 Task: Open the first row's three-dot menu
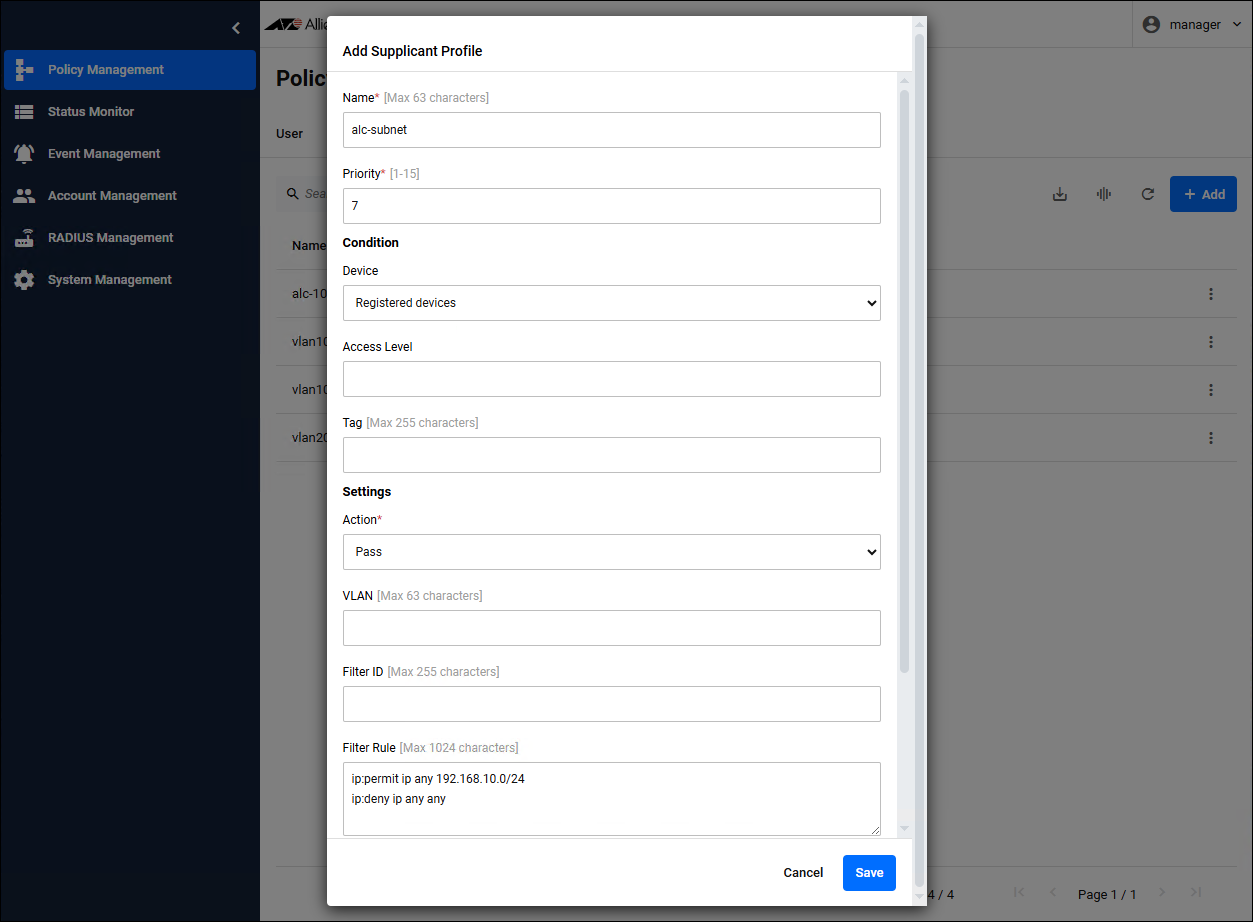1210,294
